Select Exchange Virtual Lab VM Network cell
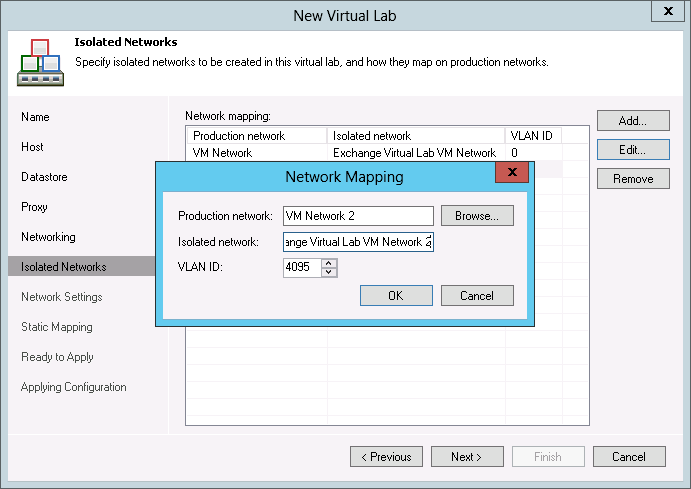Image resolution: width=691 pixels, height=489 pixels. 415,153
